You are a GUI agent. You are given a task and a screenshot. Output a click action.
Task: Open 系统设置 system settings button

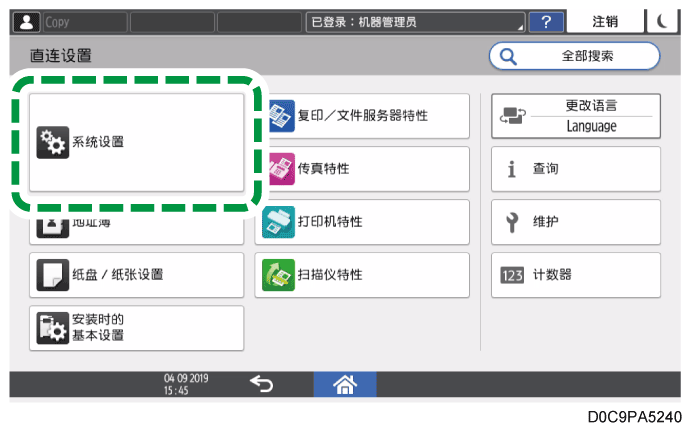[x=136, y=142]
